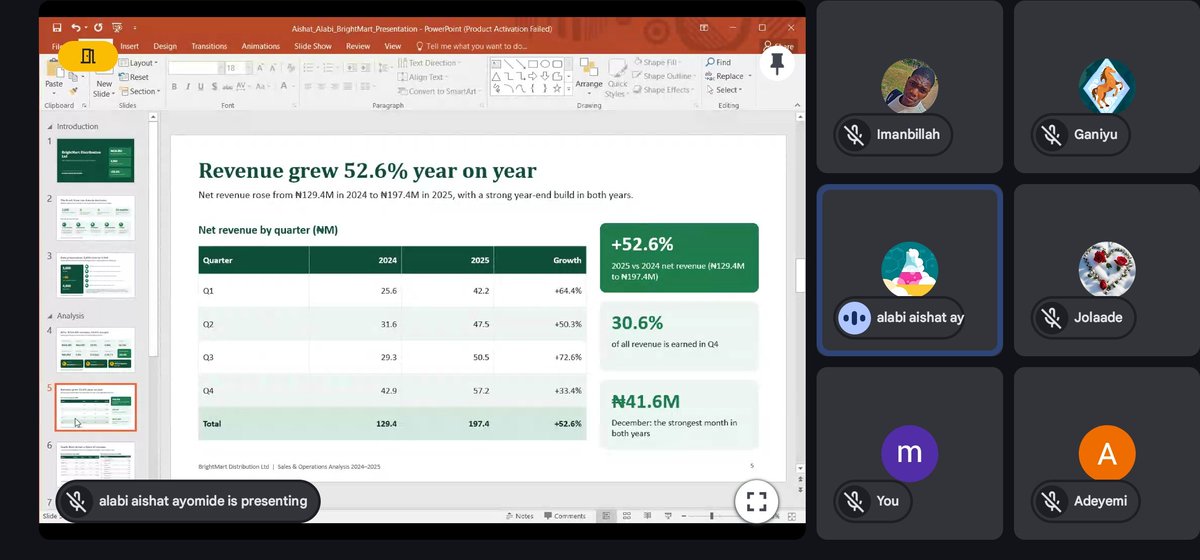Screen dimensions: 1200x560
Task: Start Slide Show from status bar icon
Action: click(669, 516)
